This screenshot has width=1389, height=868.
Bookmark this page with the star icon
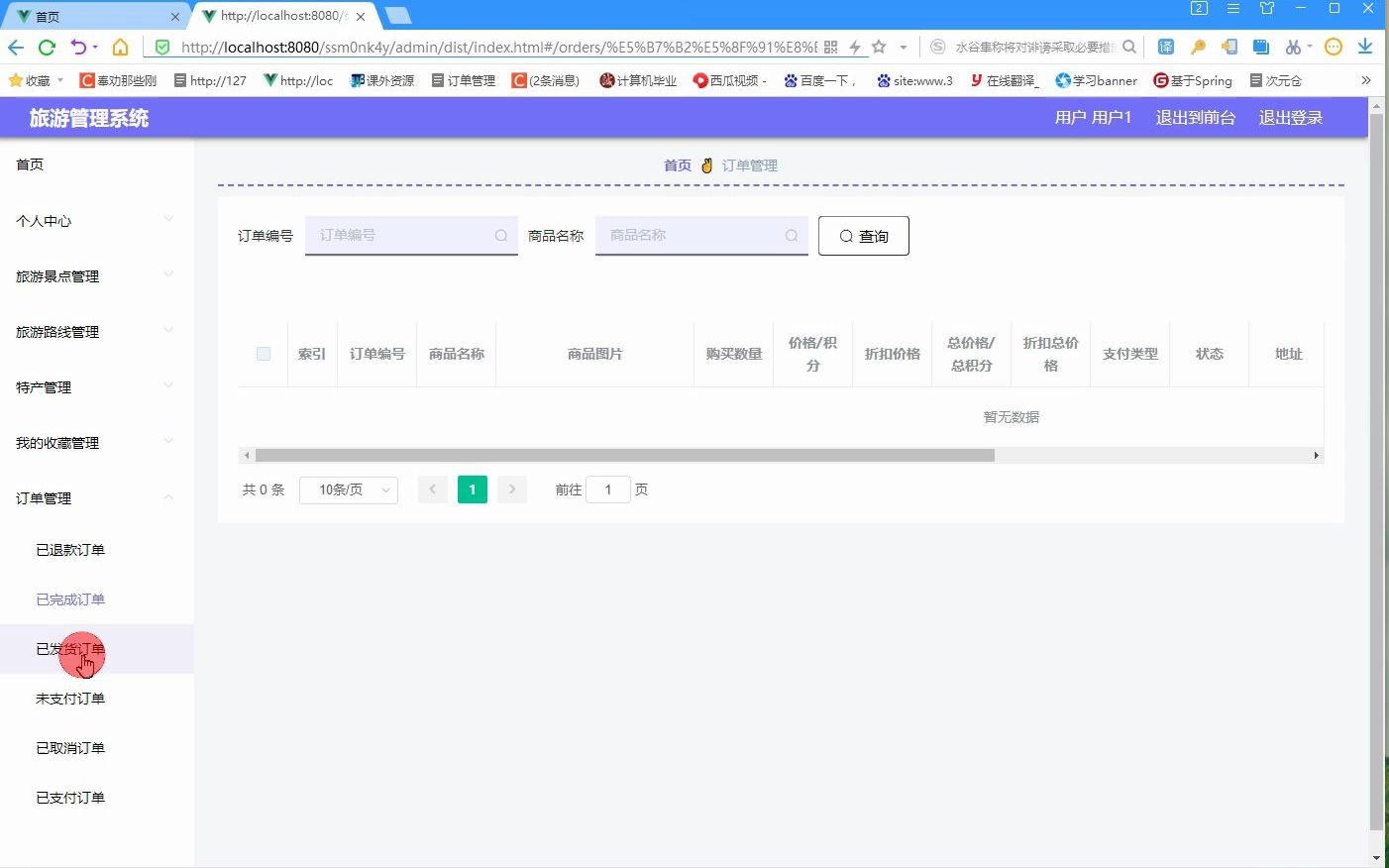click(x=879, y=47)
